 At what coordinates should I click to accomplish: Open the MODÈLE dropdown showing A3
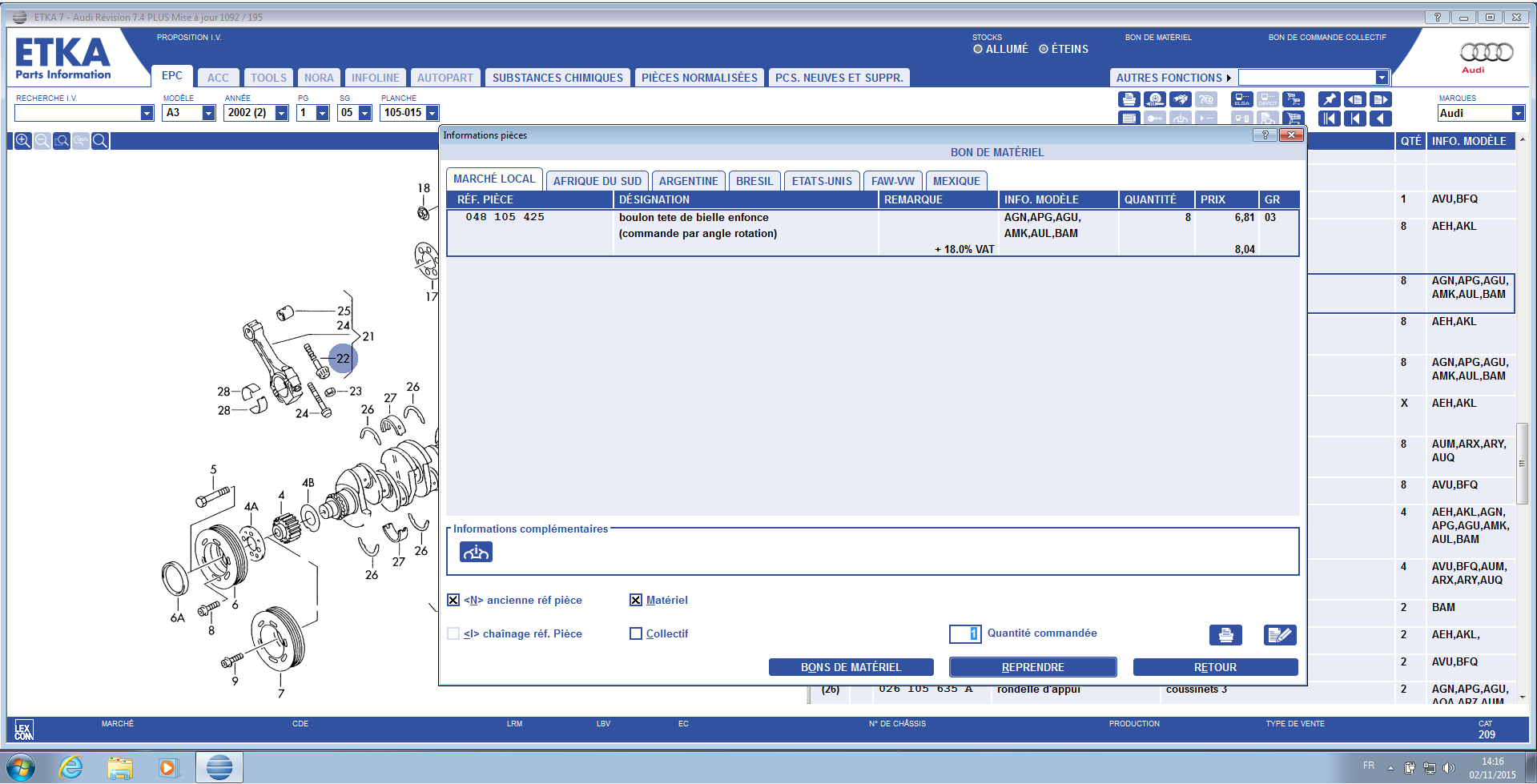(208, 113)
